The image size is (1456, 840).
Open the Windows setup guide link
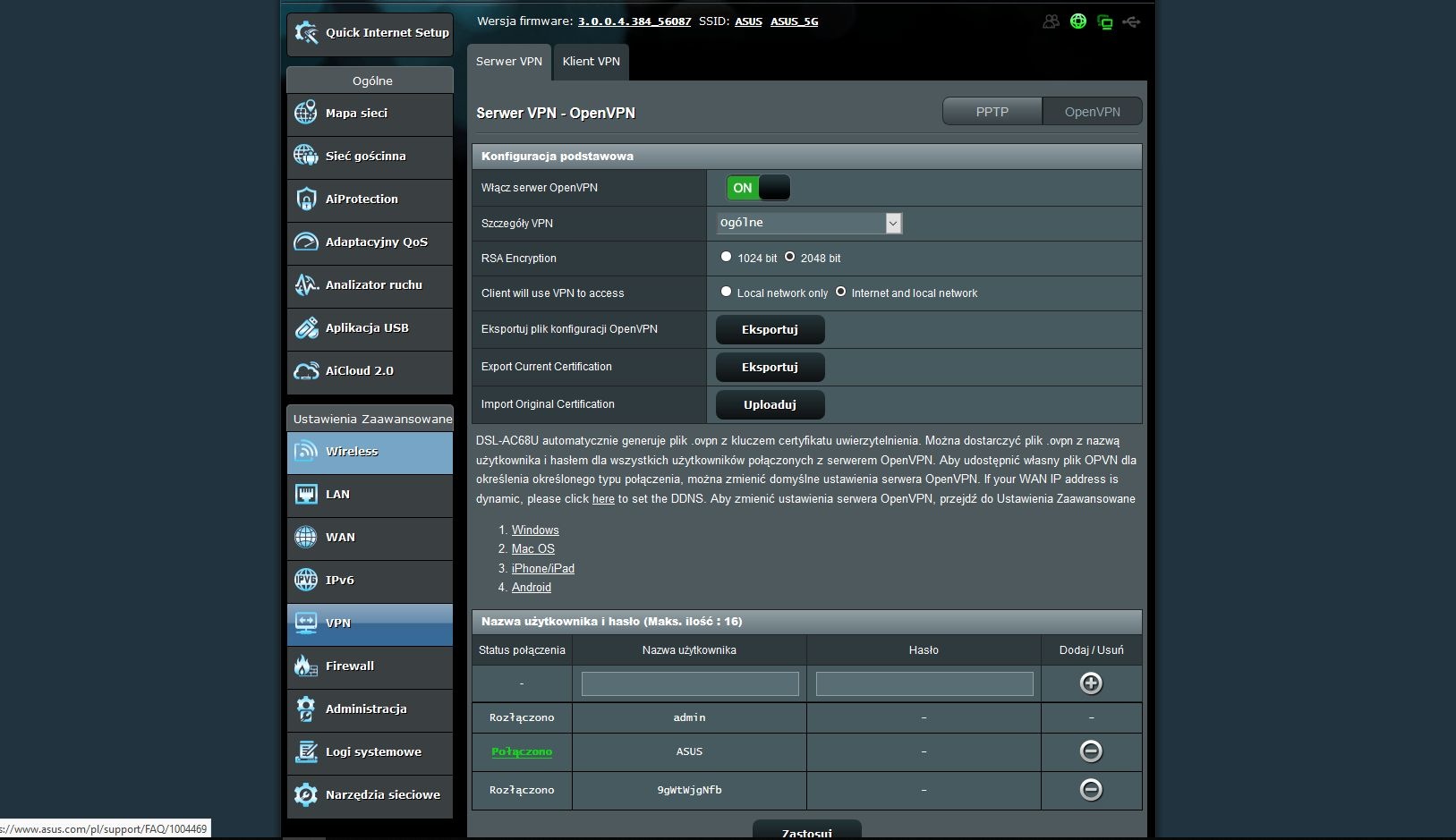535,530
